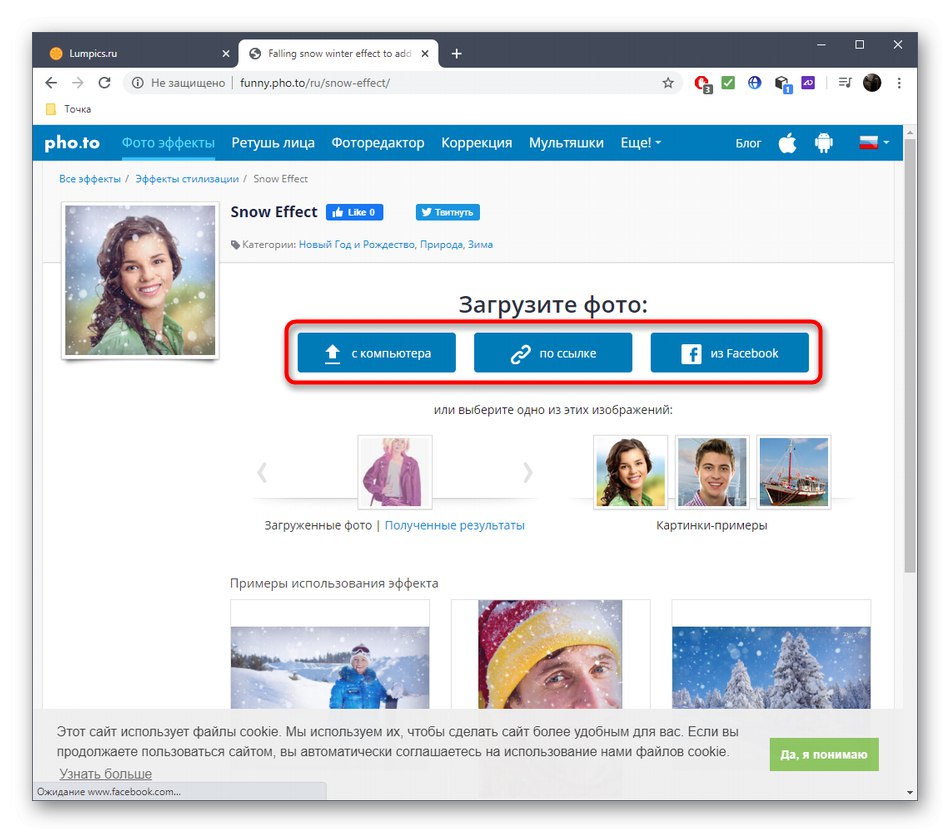Viewport: 950px width, 833px height.
Task: Upload photo with 'по ссылке' button
Action: (553, 353)
